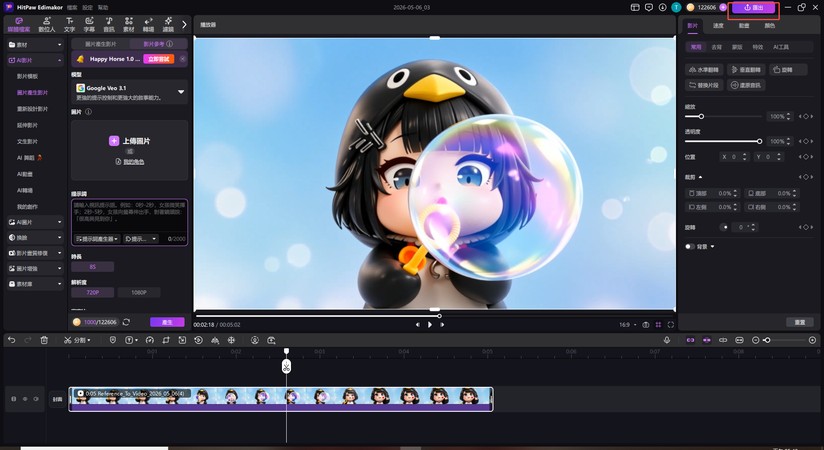Click the feedback message icon in title bar
824x450 pixels.
(x=649, y=7)
